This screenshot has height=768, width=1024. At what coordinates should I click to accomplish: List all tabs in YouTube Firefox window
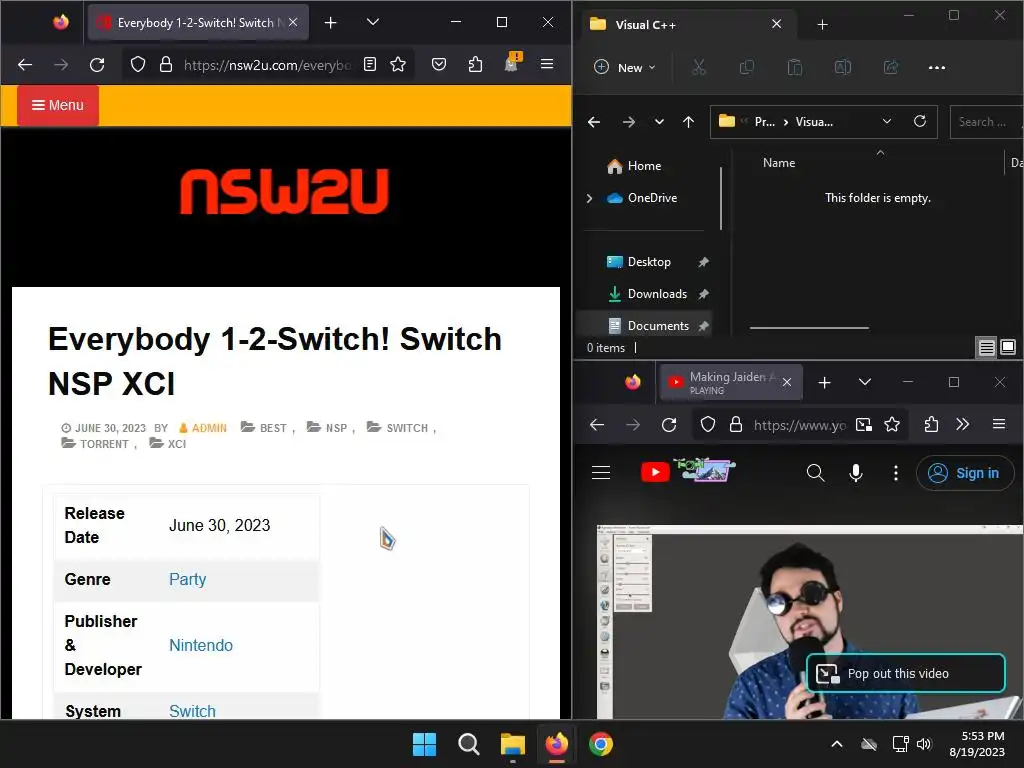[x=865, y=382]
